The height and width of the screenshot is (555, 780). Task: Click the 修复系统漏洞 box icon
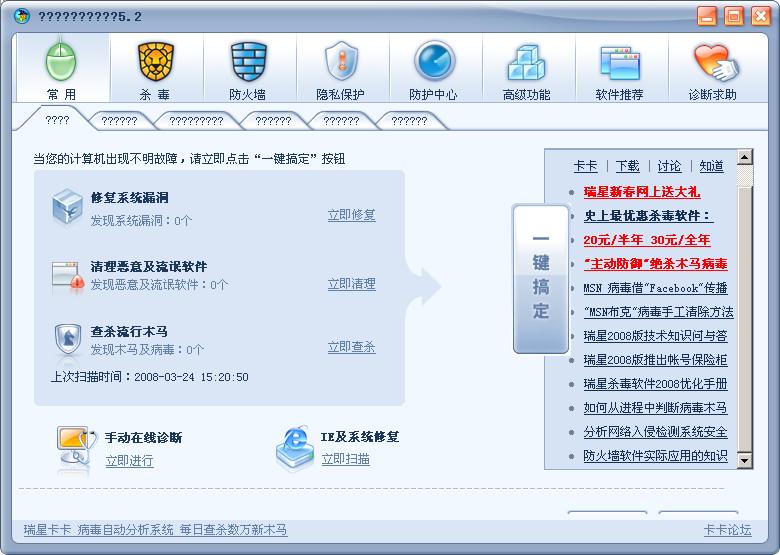coord(67,207)
